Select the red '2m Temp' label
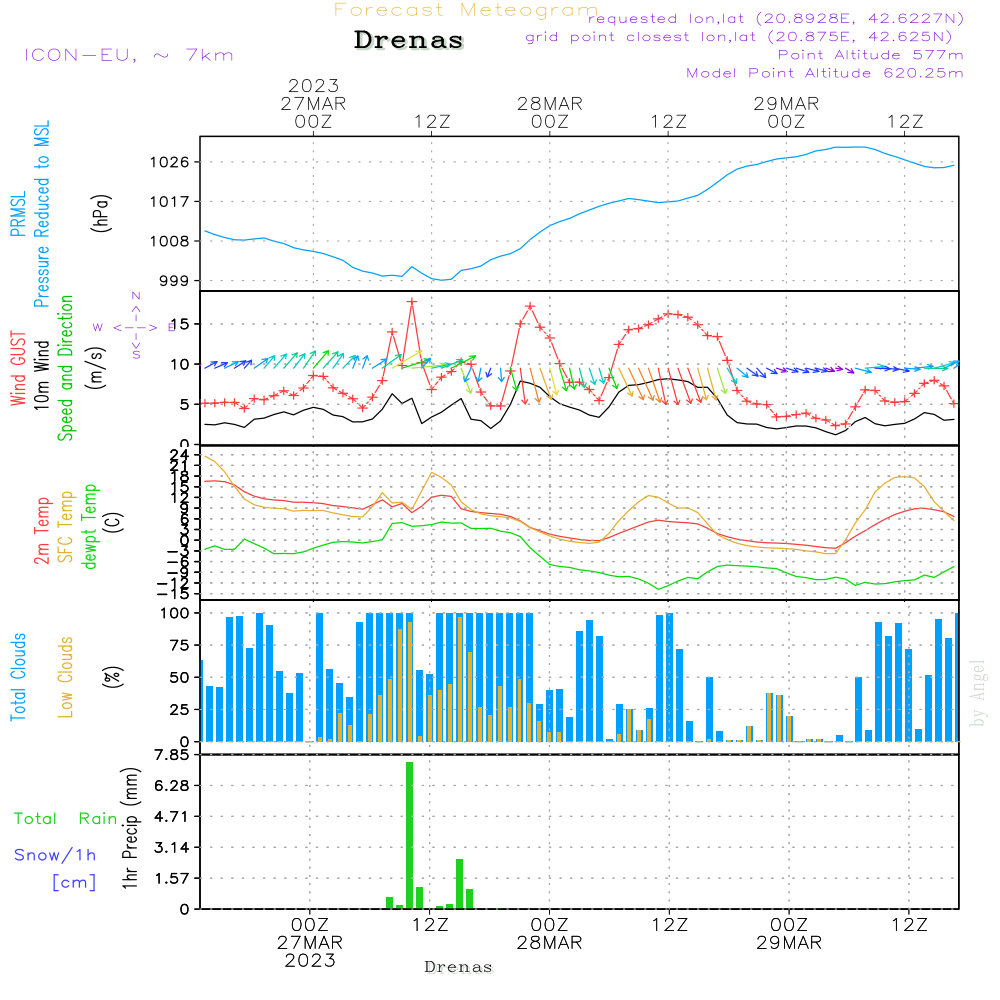This screenshot has width=1000, height=1000. (x=41, y=531)
